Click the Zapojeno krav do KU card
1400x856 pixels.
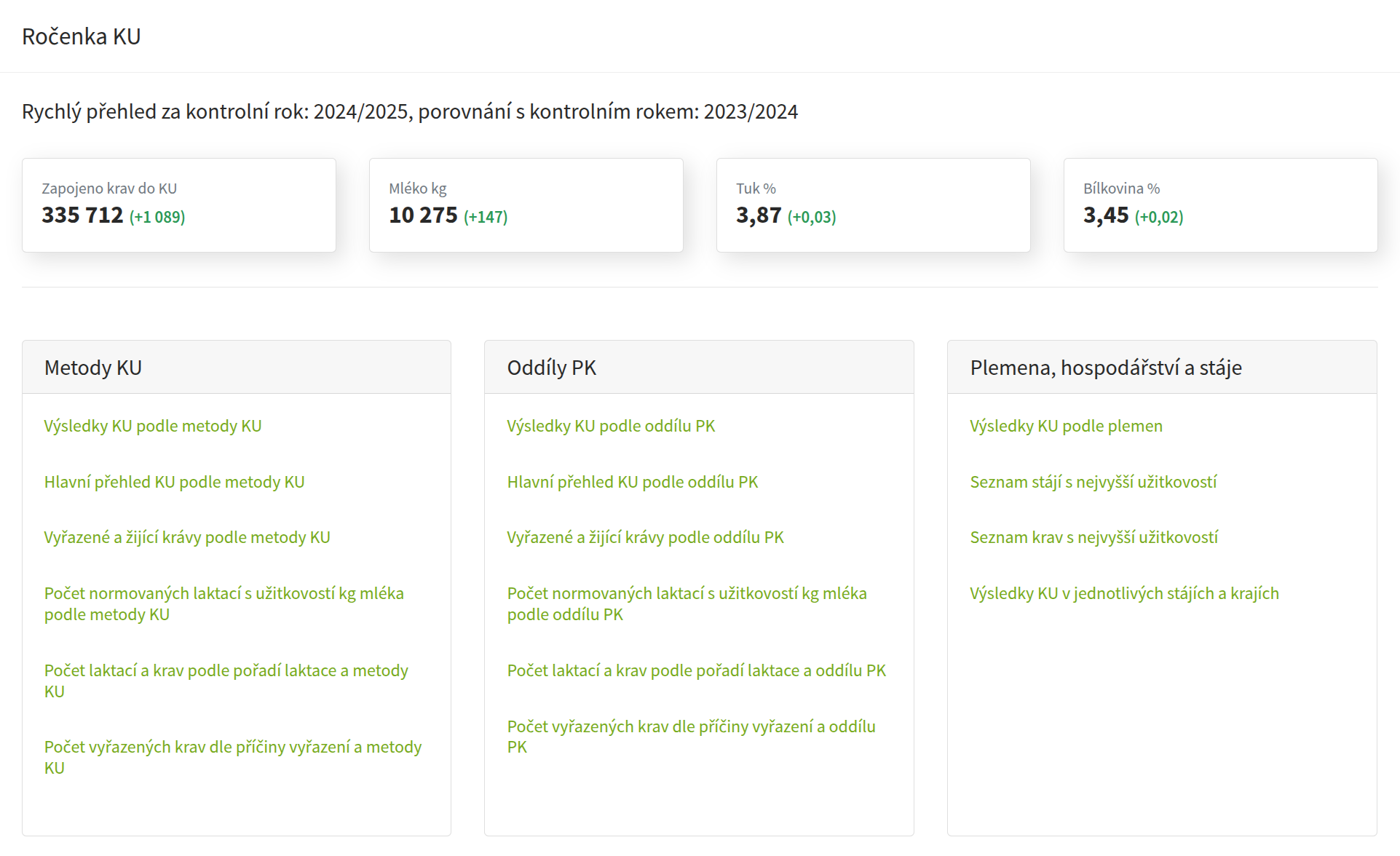[179, 205]
